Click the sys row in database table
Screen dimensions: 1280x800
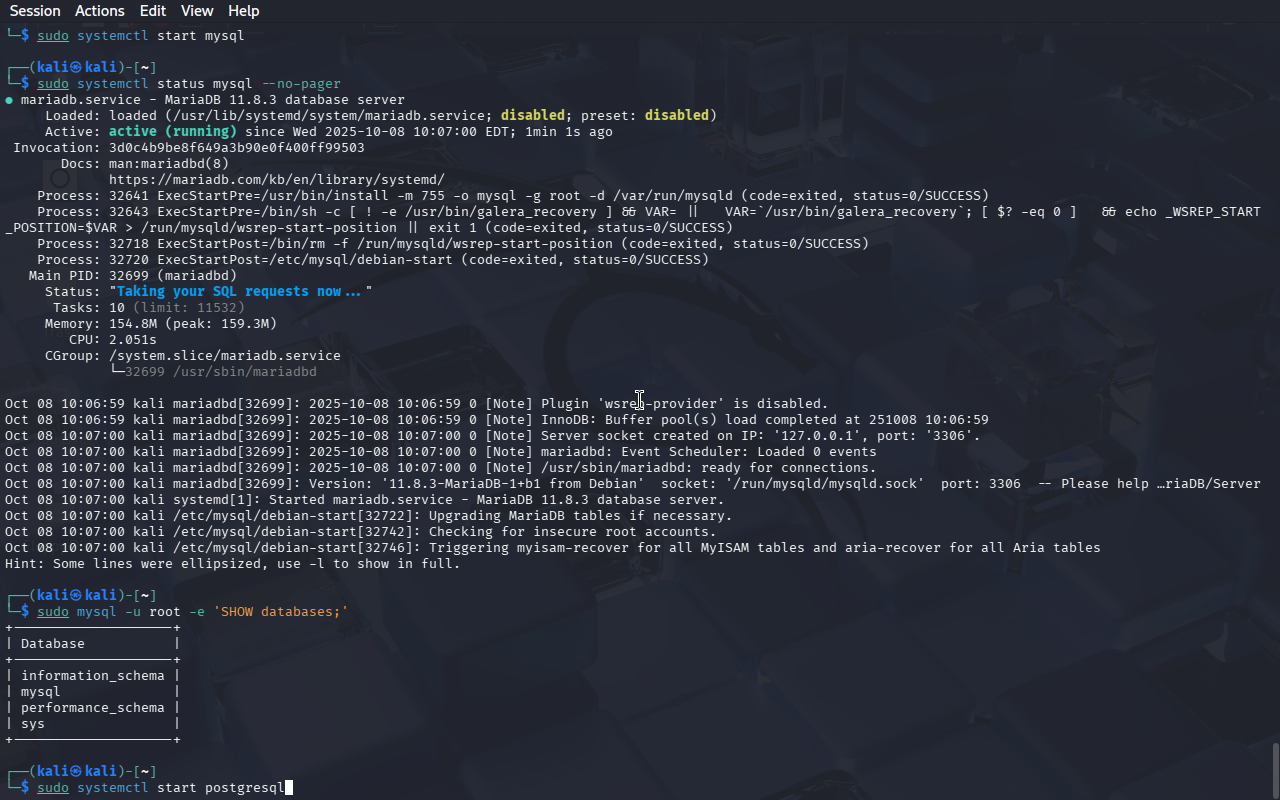33,723
